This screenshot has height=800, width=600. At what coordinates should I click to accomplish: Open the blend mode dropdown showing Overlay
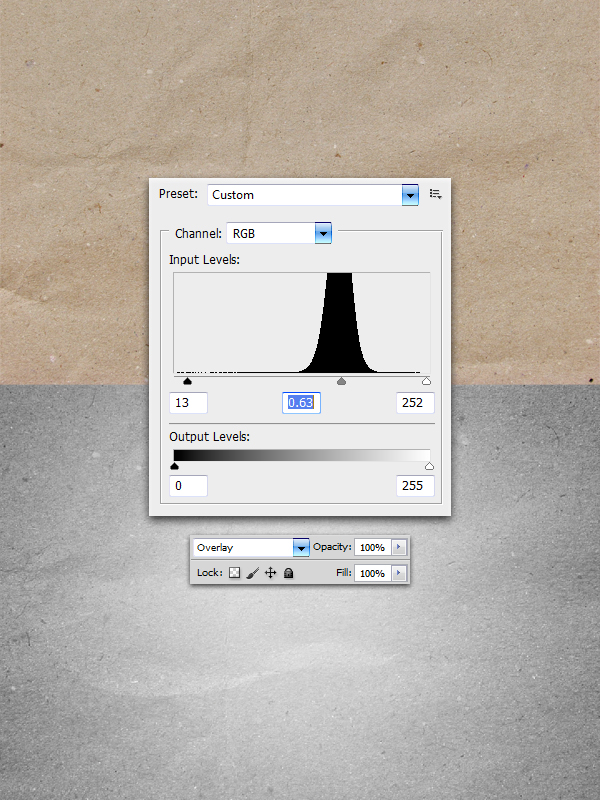tap(252, 547)
